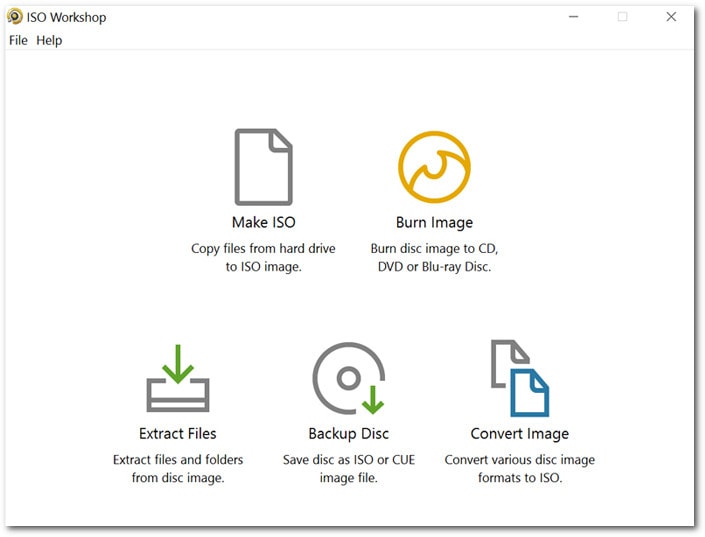Open the Burn Image flame disc icon
705x537 pixels.
pos(434,167)
